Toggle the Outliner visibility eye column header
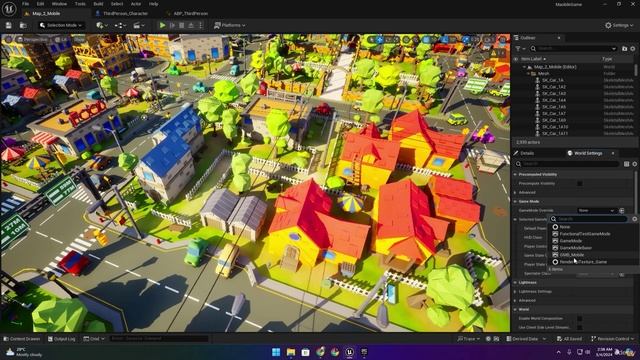This screenshot has width=640, height=360. pos(516,59)
